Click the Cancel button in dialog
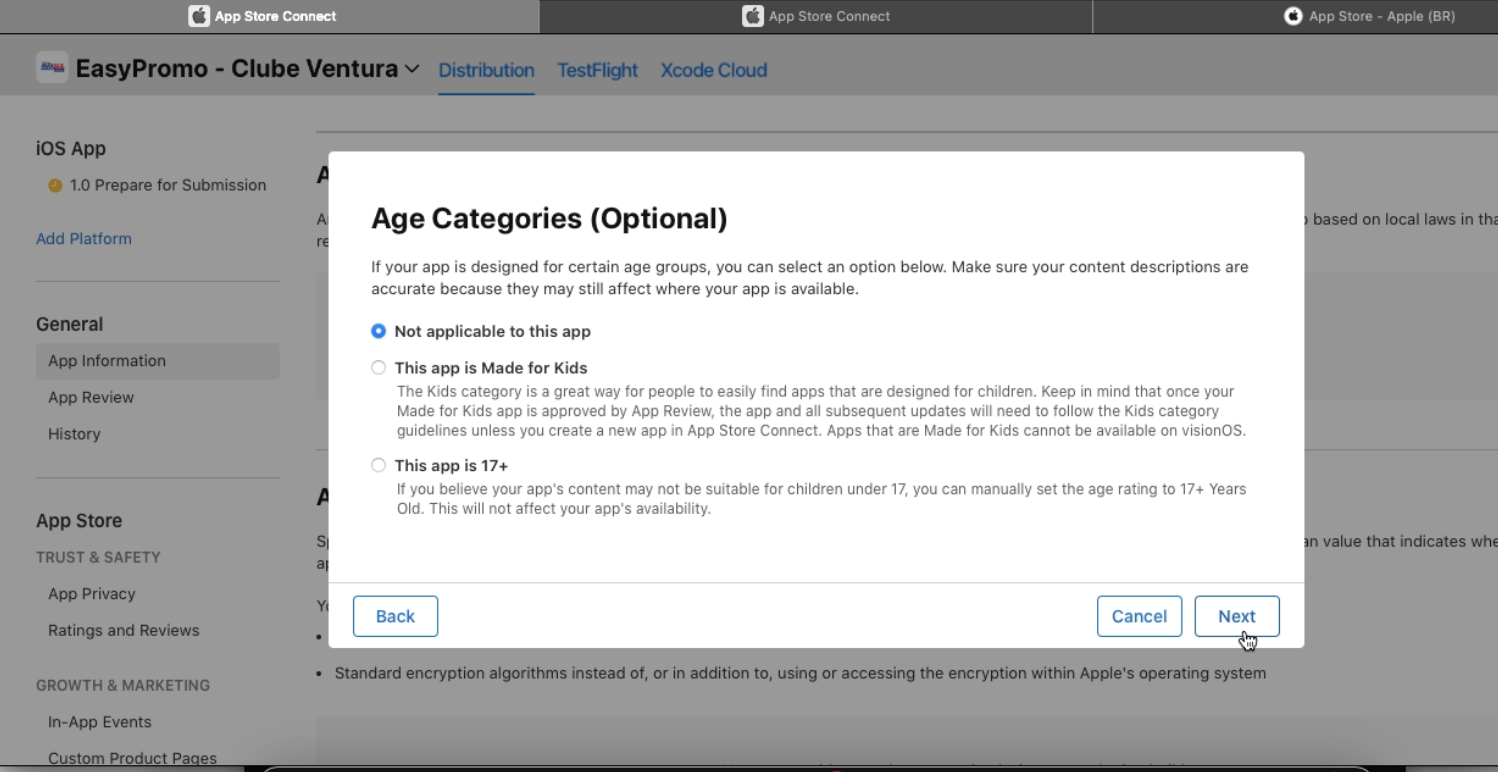Image resolution: width=1498 pixels, height=772 pixels. click(x=1139, y=616)
